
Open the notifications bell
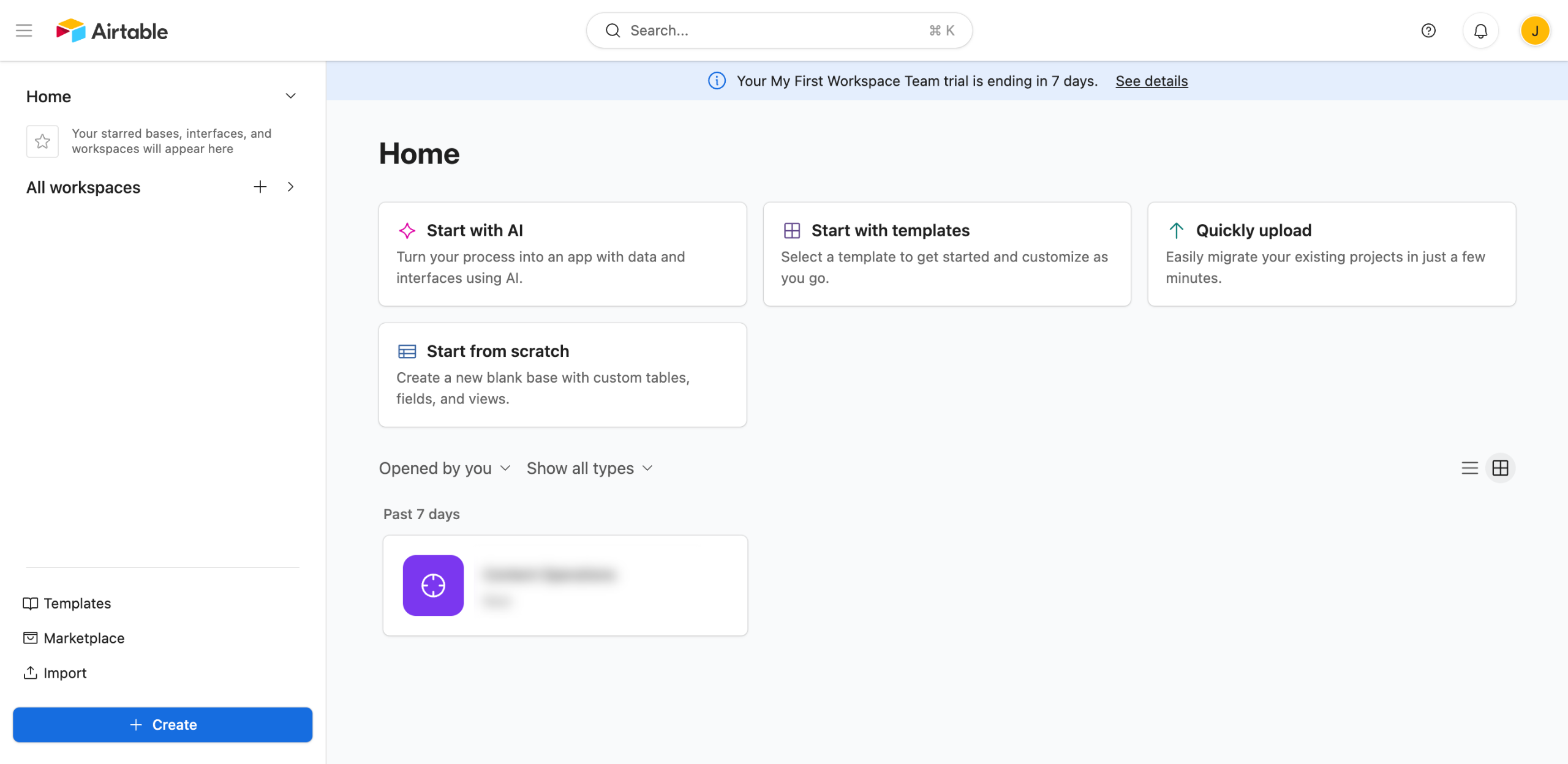1480,31
